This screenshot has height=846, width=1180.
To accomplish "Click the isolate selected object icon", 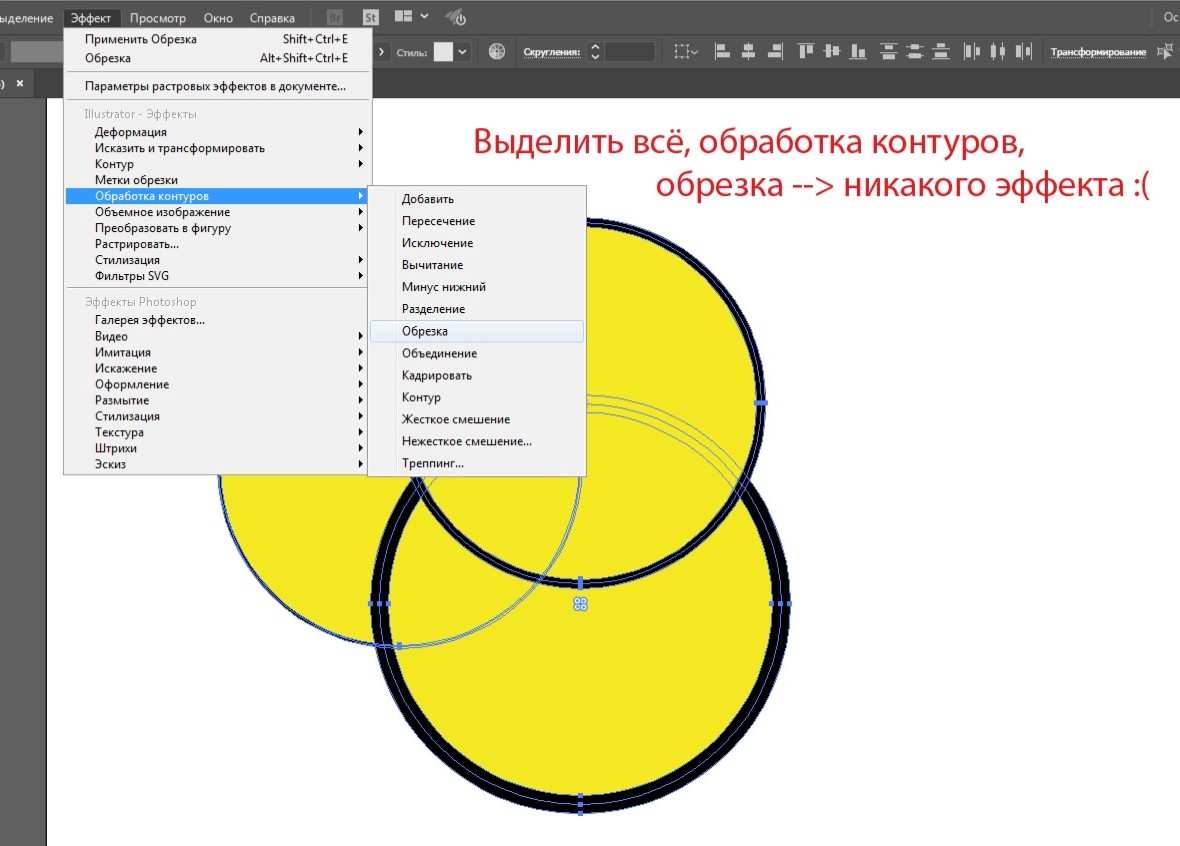I will pos(1165,51).
